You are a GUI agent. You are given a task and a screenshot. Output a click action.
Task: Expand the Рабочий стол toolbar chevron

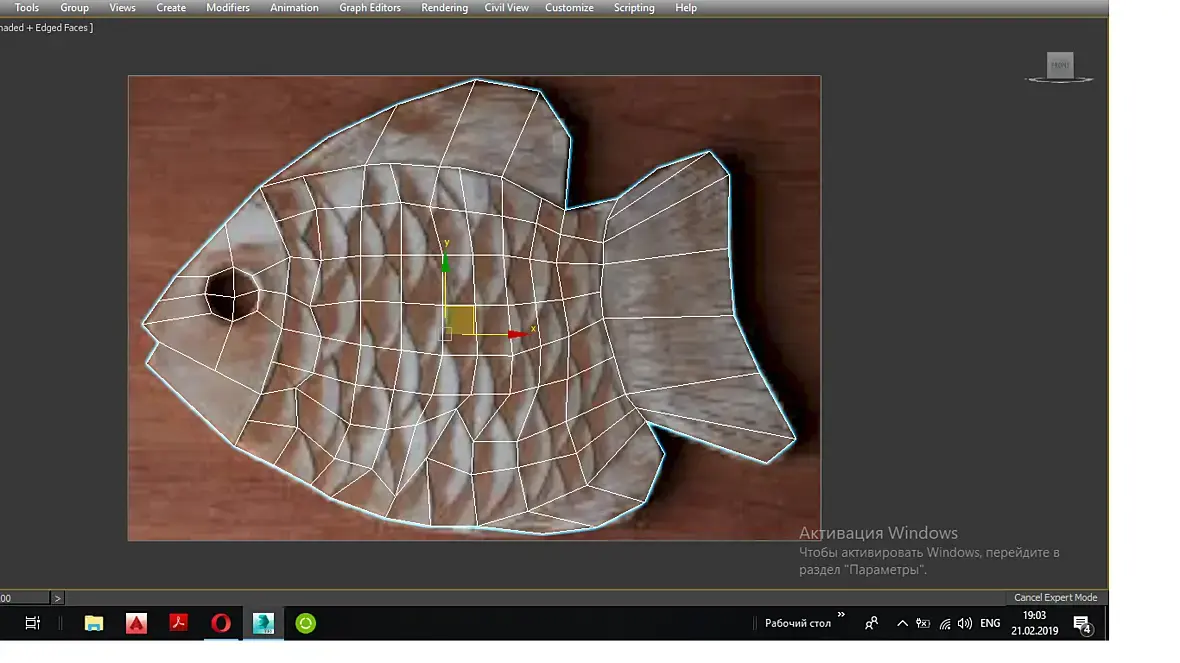tap(841, 615)
